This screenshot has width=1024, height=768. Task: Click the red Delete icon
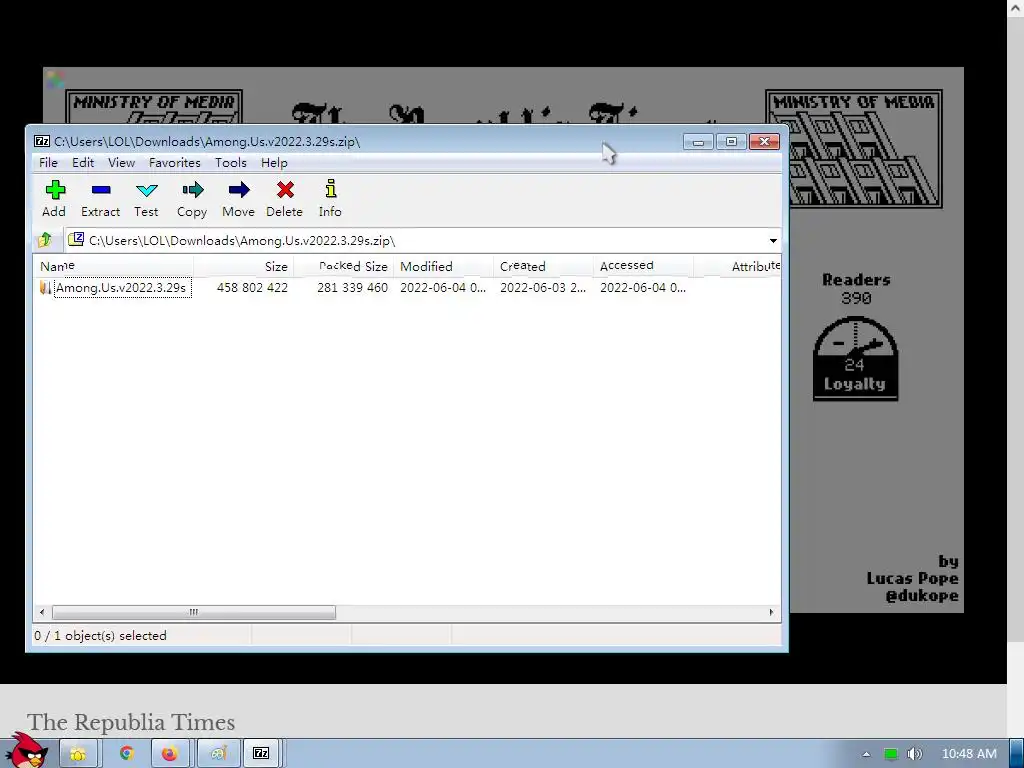pos(285,190)
